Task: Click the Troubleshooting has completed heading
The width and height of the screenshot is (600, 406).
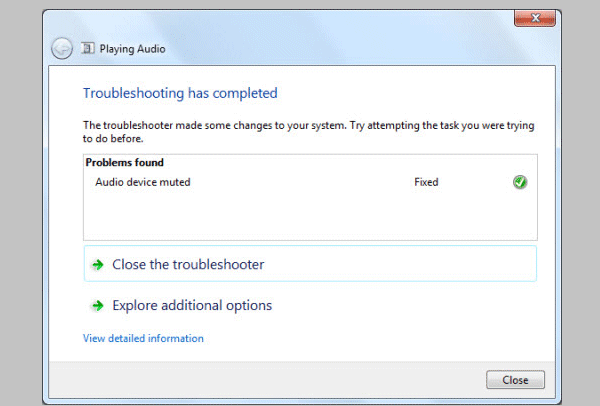Action: [180, 93]
